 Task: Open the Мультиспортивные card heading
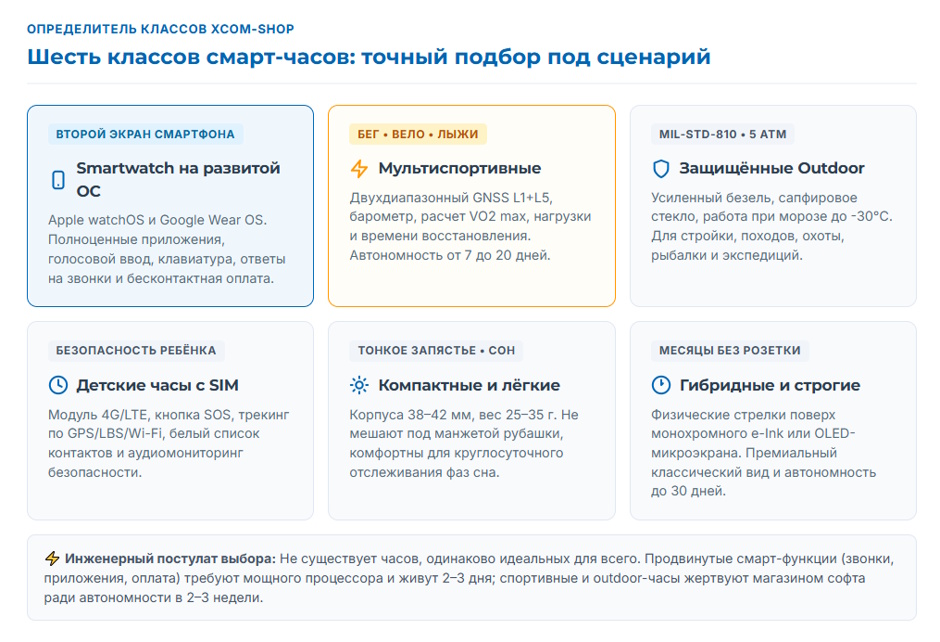[459, 168]
